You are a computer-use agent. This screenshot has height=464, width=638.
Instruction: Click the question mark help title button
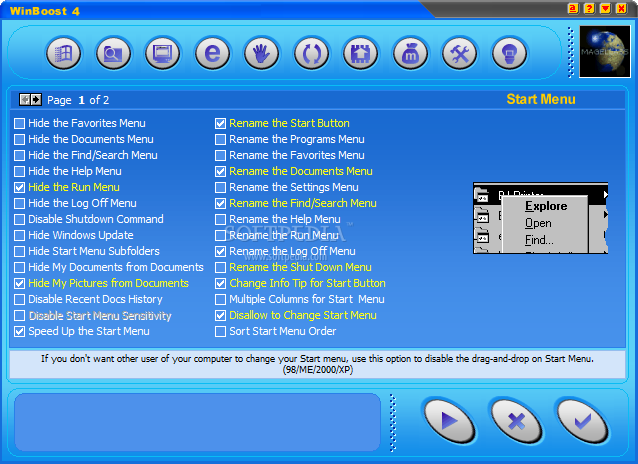(x=589, y=8)
